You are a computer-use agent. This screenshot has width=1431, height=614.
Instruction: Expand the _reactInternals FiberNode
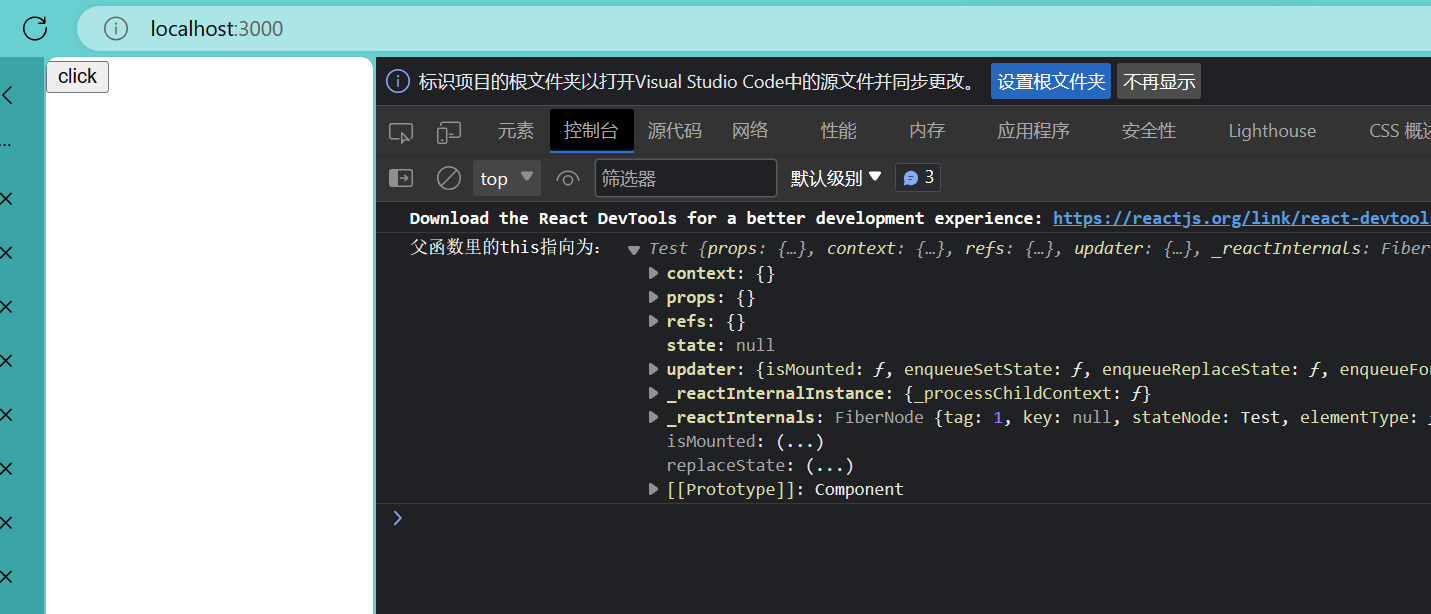[654, 417]
